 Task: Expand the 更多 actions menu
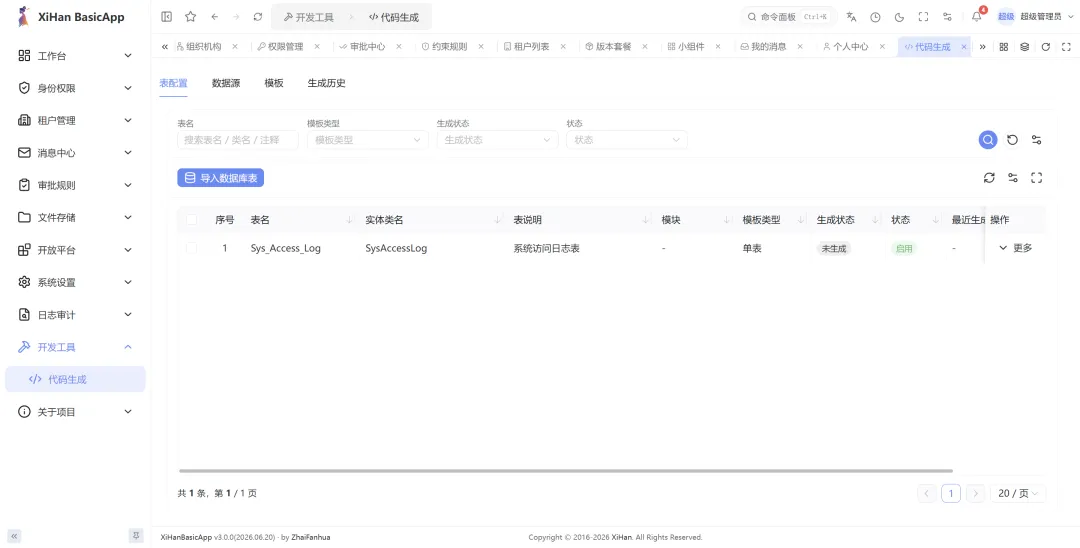pyautogui.click(x=1015, y=248)
